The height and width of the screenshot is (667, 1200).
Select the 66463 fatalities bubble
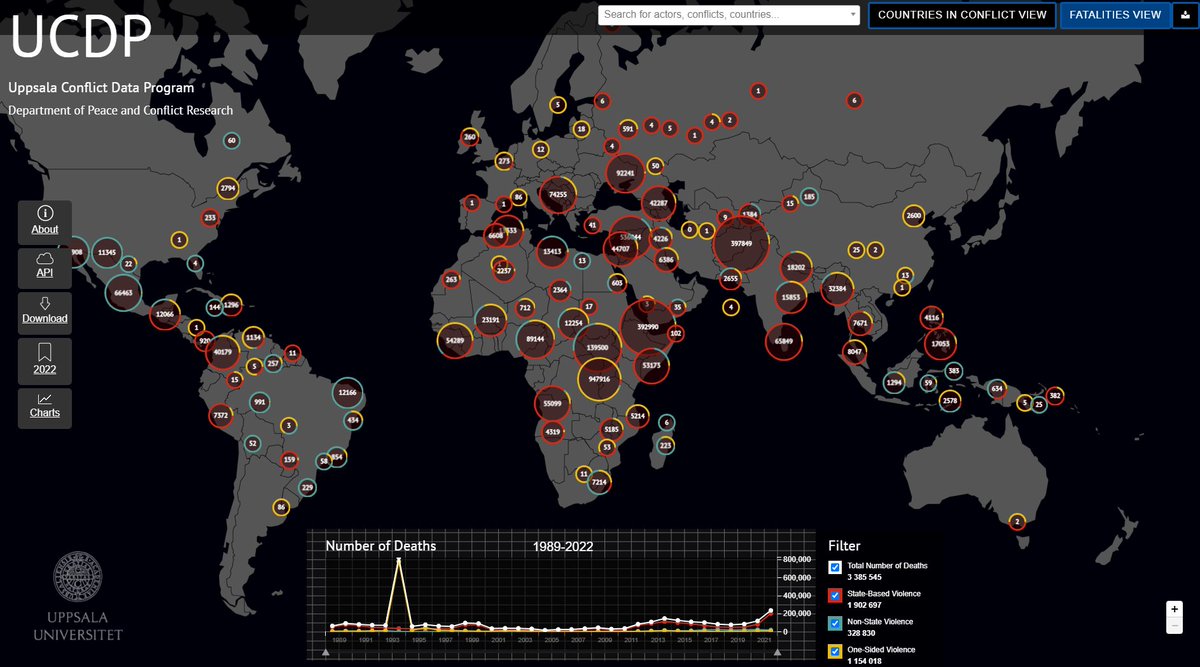(x=124, y=292)
